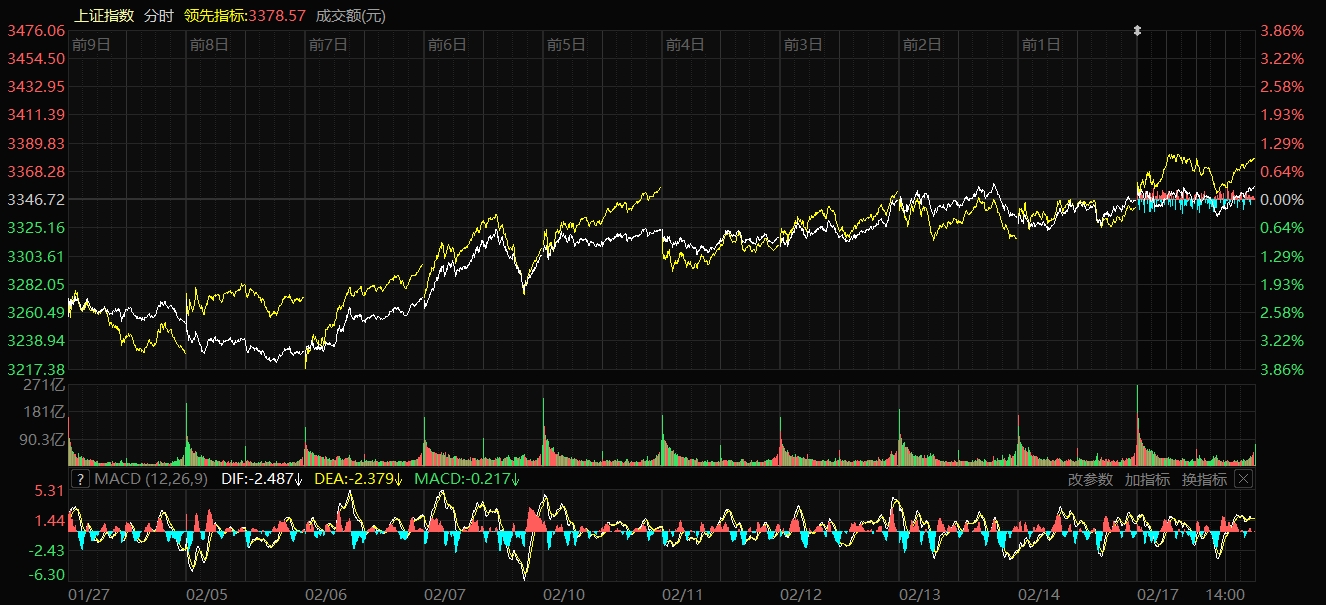
Task: Close the MACD indicator panel
Action: point(1243,479)
